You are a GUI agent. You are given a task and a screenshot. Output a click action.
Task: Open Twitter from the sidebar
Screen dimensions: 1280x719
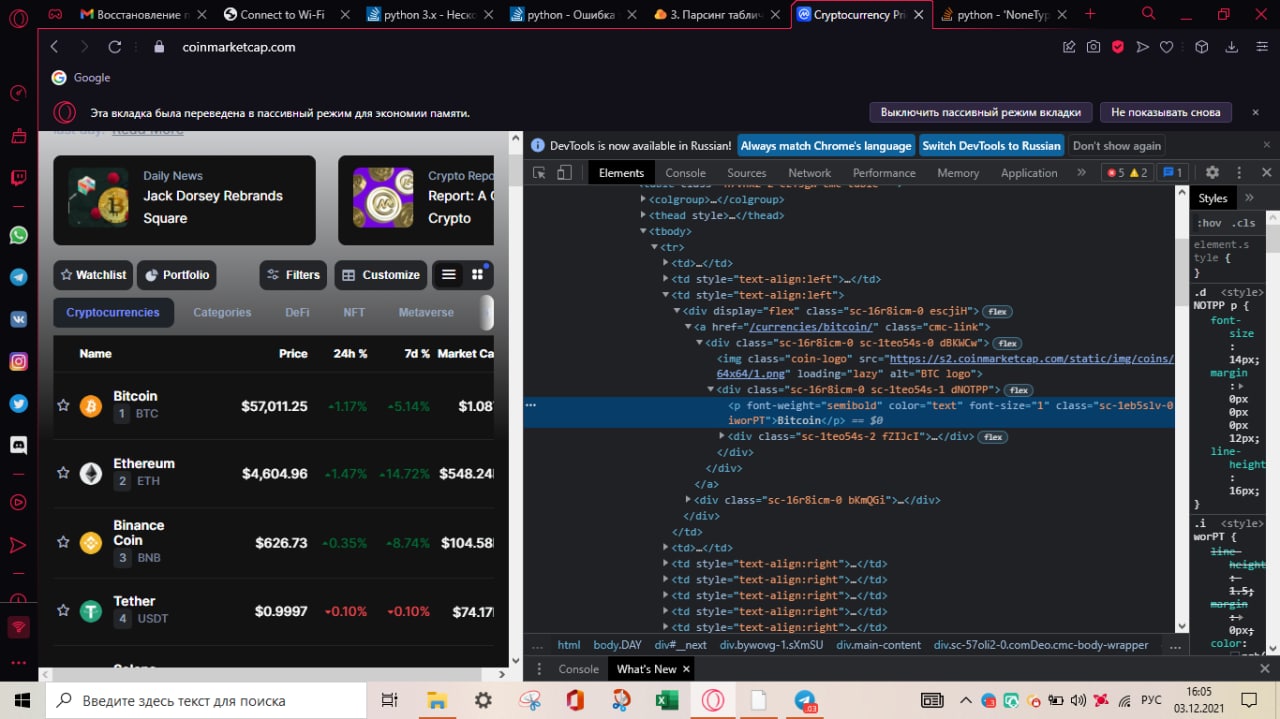(18, 403)
